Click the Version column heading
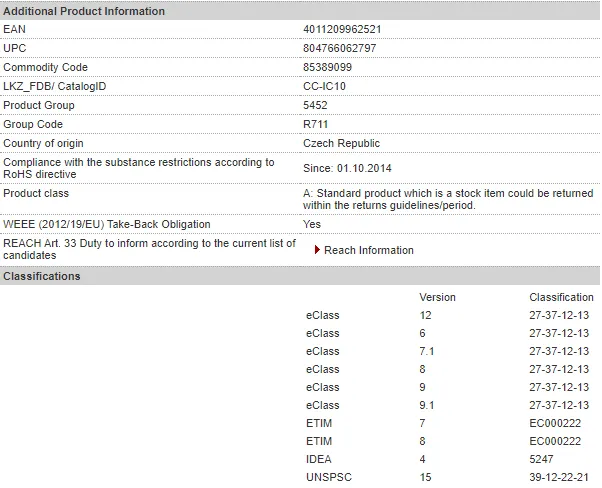The image size is (602, 488). [437, 297]
